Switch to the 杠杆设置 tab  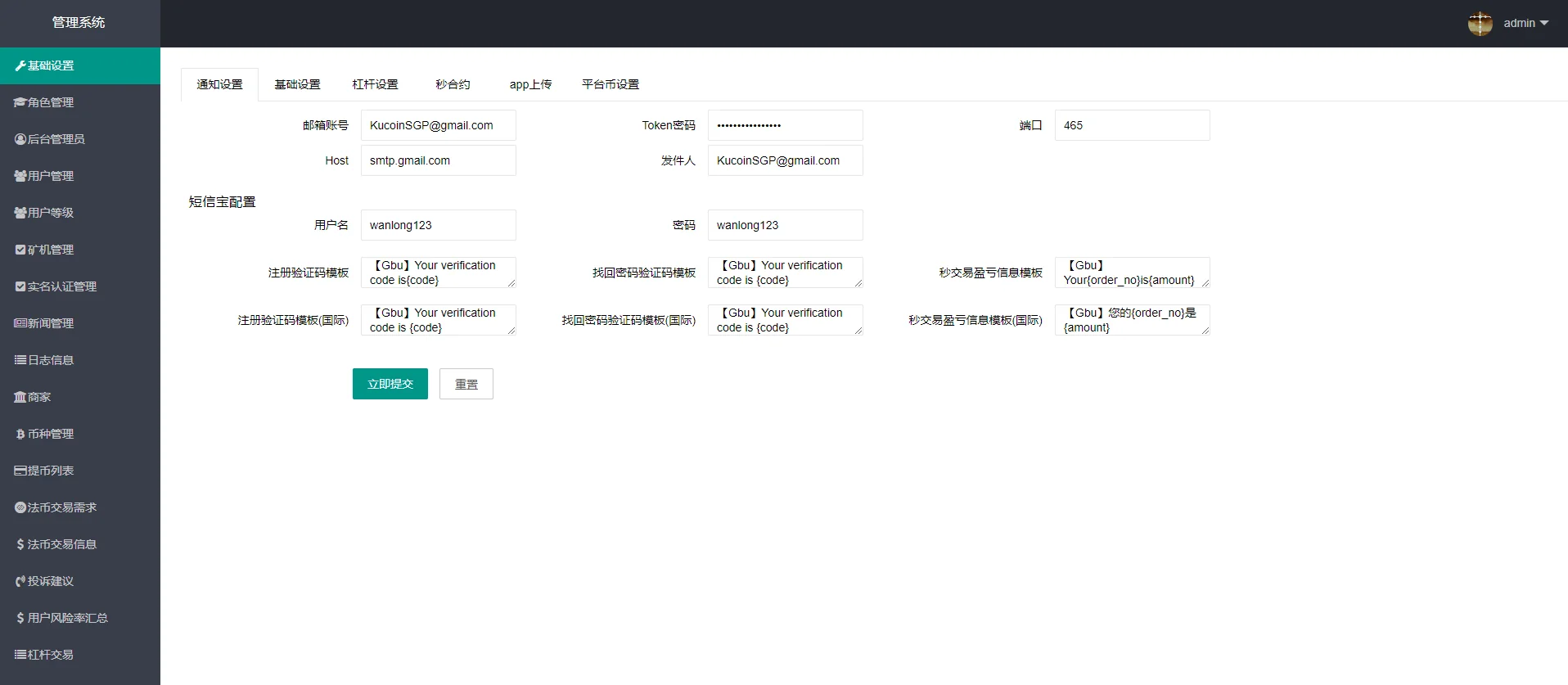[x=375, y=84]
